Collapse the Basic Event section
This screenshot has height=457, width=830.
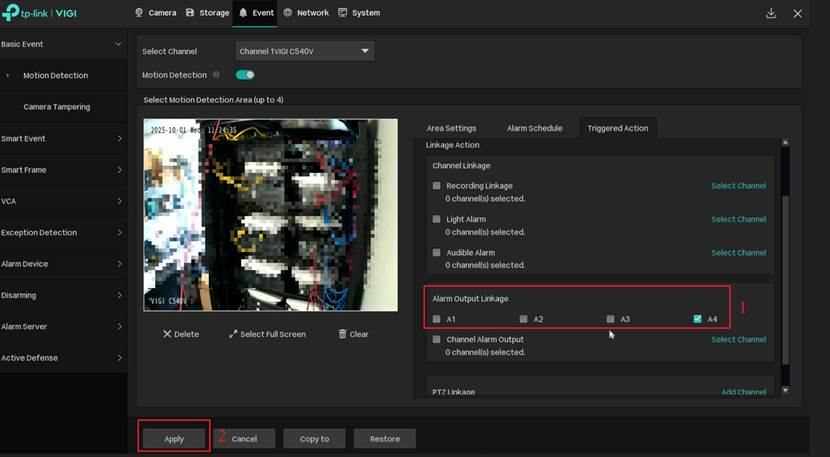click(118, 44)
